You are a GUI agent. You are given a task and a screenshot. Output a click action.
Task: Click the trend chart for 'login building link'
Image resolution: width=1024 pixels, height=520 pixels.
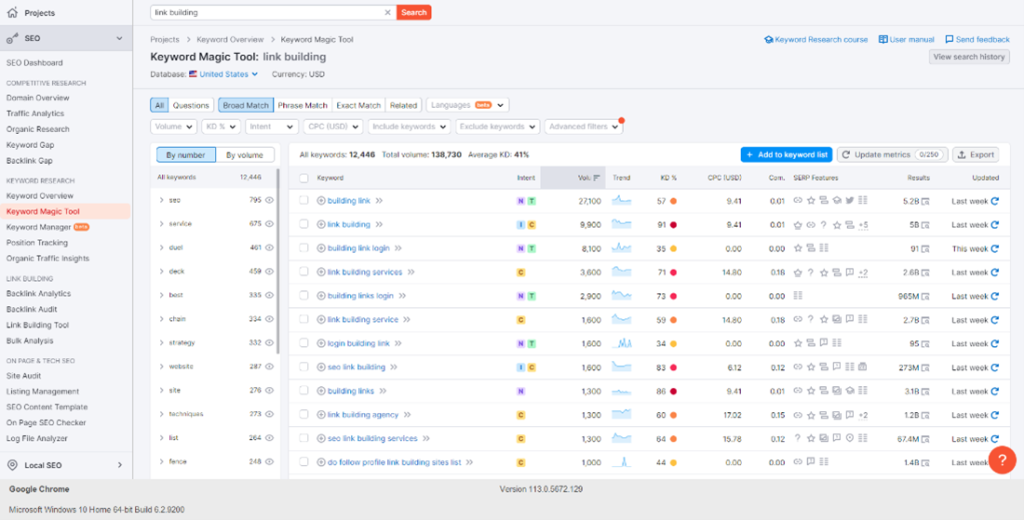tap(621, 343)
